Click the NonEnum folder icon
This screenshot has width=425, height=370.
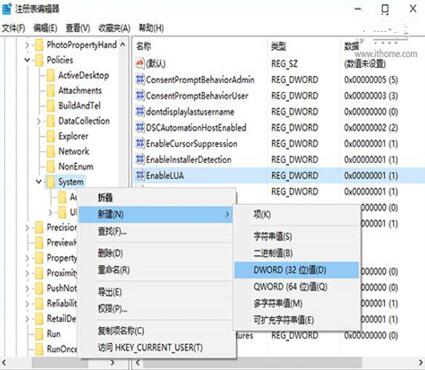click(51, 166)
